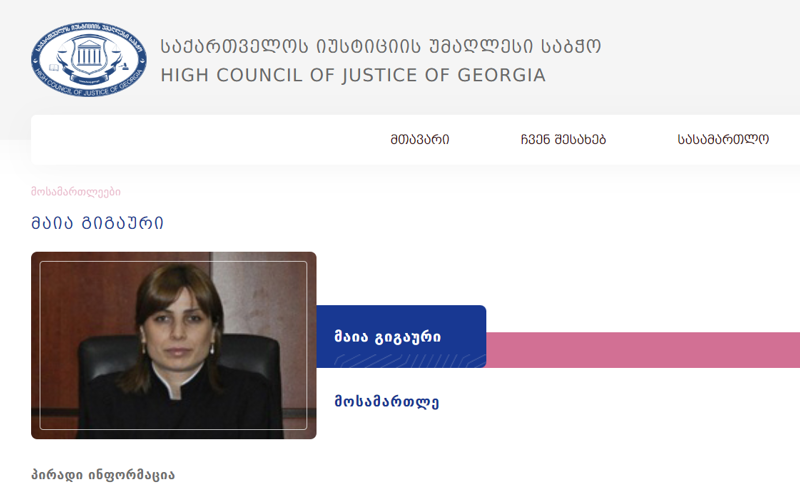
Task: Click the open book symbol inside the emblem
Action: 54,67
